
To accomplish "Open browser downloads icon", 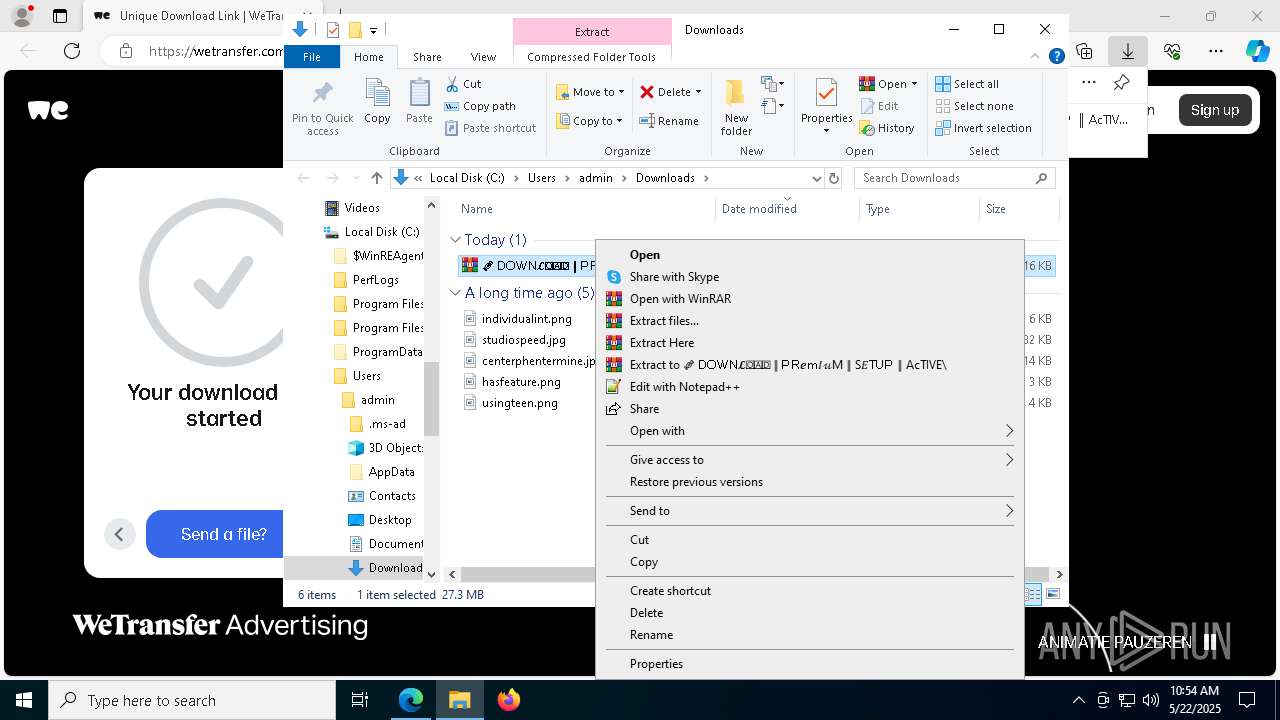I will pos(1127,51).
